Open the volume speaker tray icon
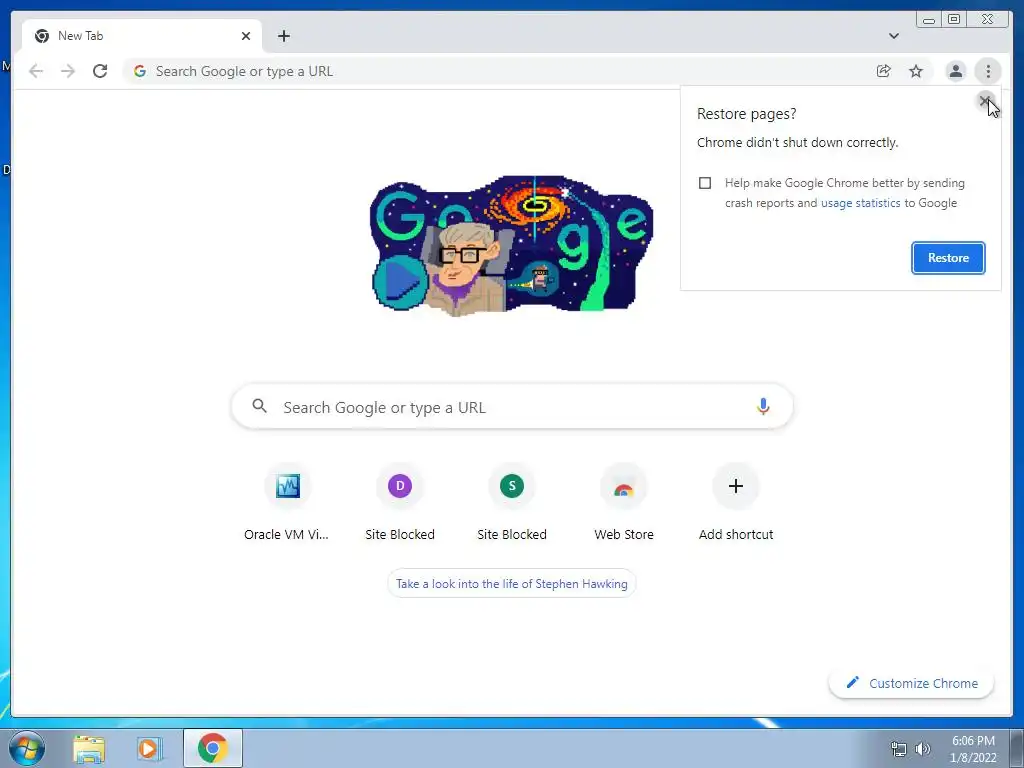Image resolution: width=1024 pixels, height=768 pixels. coord(923,749)
